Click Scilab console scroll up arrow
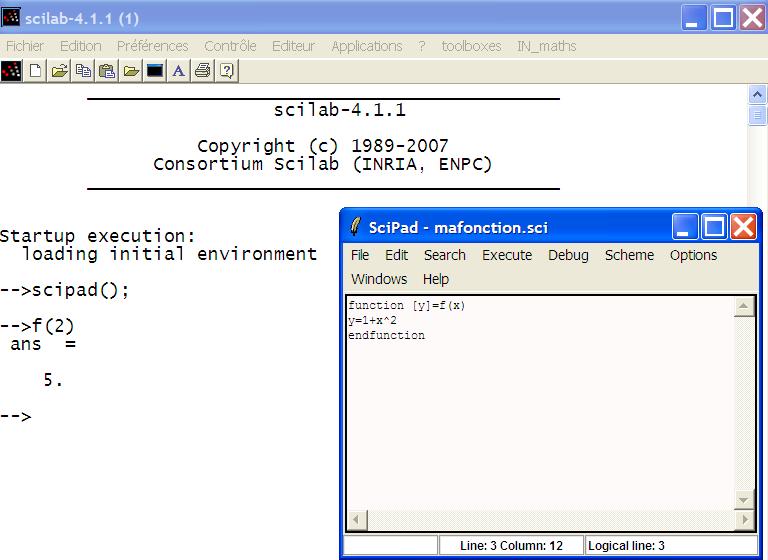Screen dimensions: 768x560 click(x=757, y=94)
